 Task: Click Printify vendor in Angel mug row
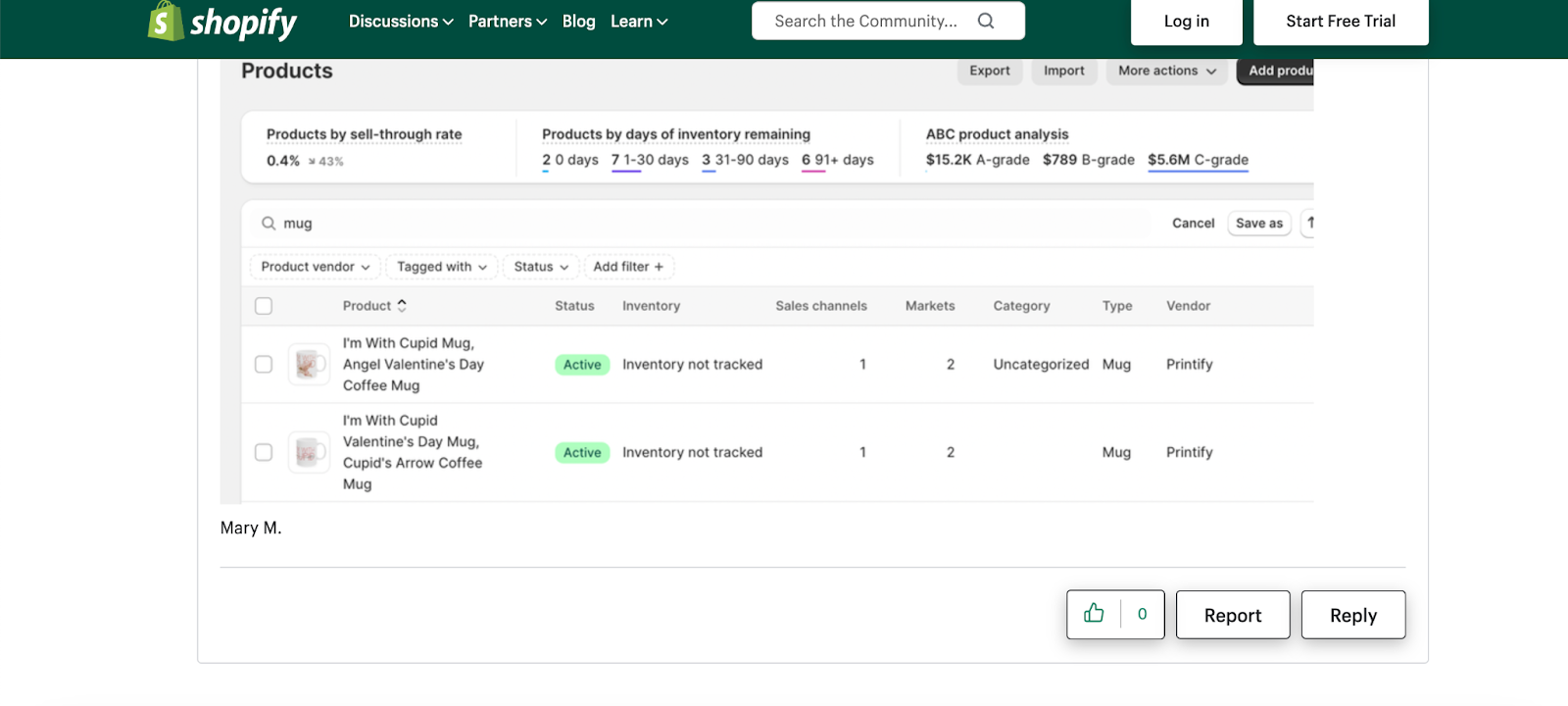click(x=1190, y=364)
